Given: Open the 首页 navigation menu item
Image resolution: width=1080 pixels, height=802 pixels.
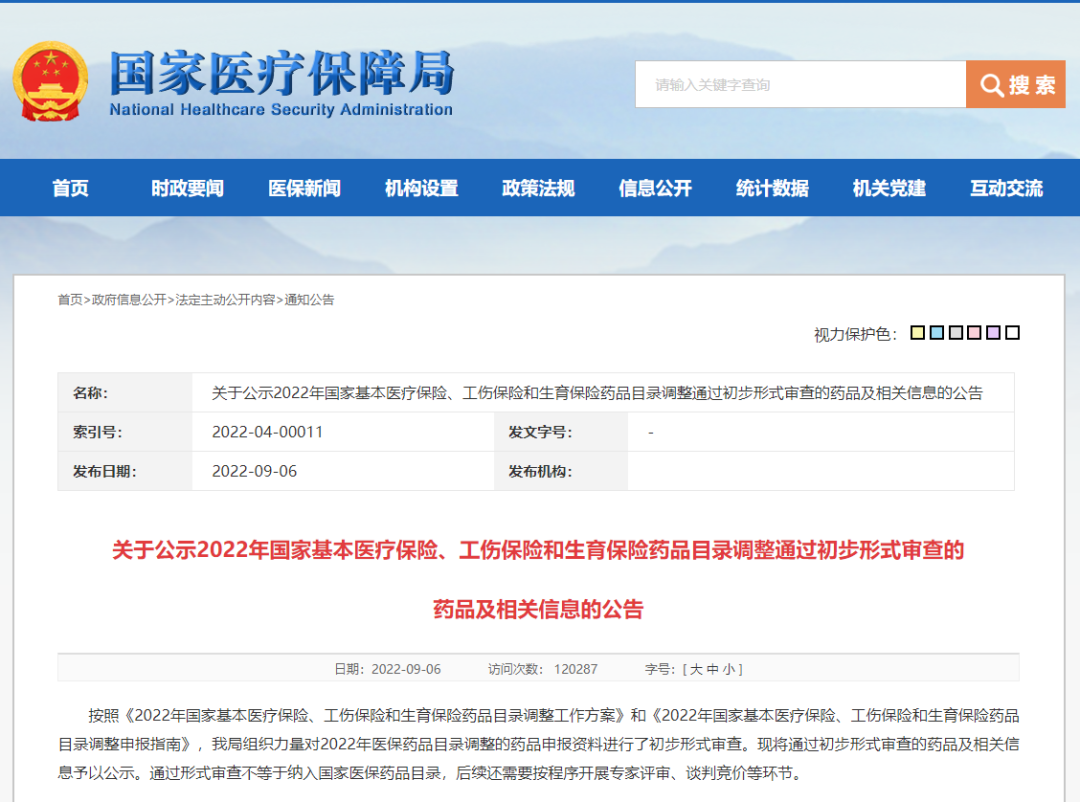Looking at the screenshot, I should pyautogui.click(x=70, y=188).
